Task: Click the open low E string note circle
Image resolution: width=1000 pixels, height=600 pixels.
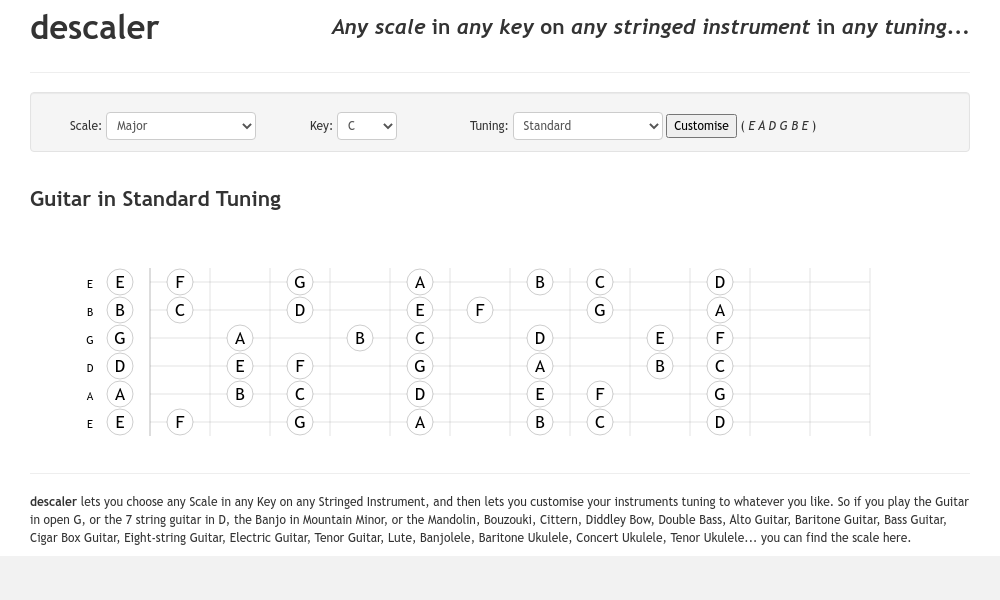Action: 120,422
